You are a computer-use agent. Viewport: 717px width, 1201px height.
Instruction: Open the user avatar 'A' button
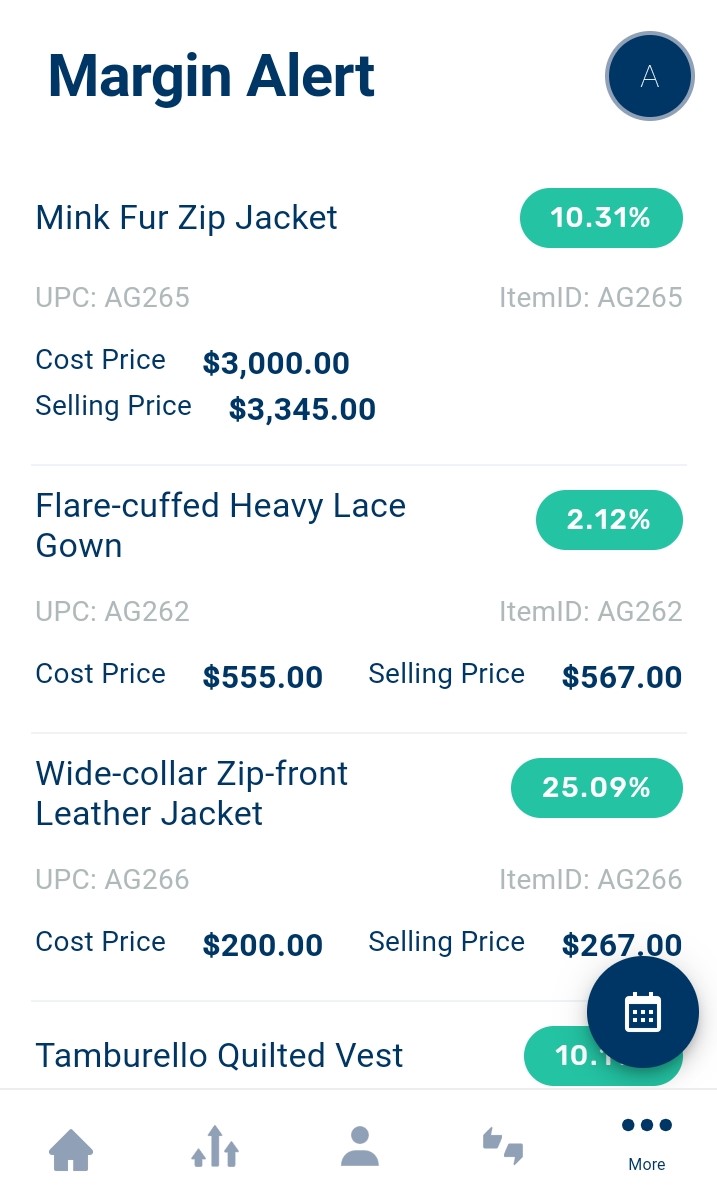point(650,77)
